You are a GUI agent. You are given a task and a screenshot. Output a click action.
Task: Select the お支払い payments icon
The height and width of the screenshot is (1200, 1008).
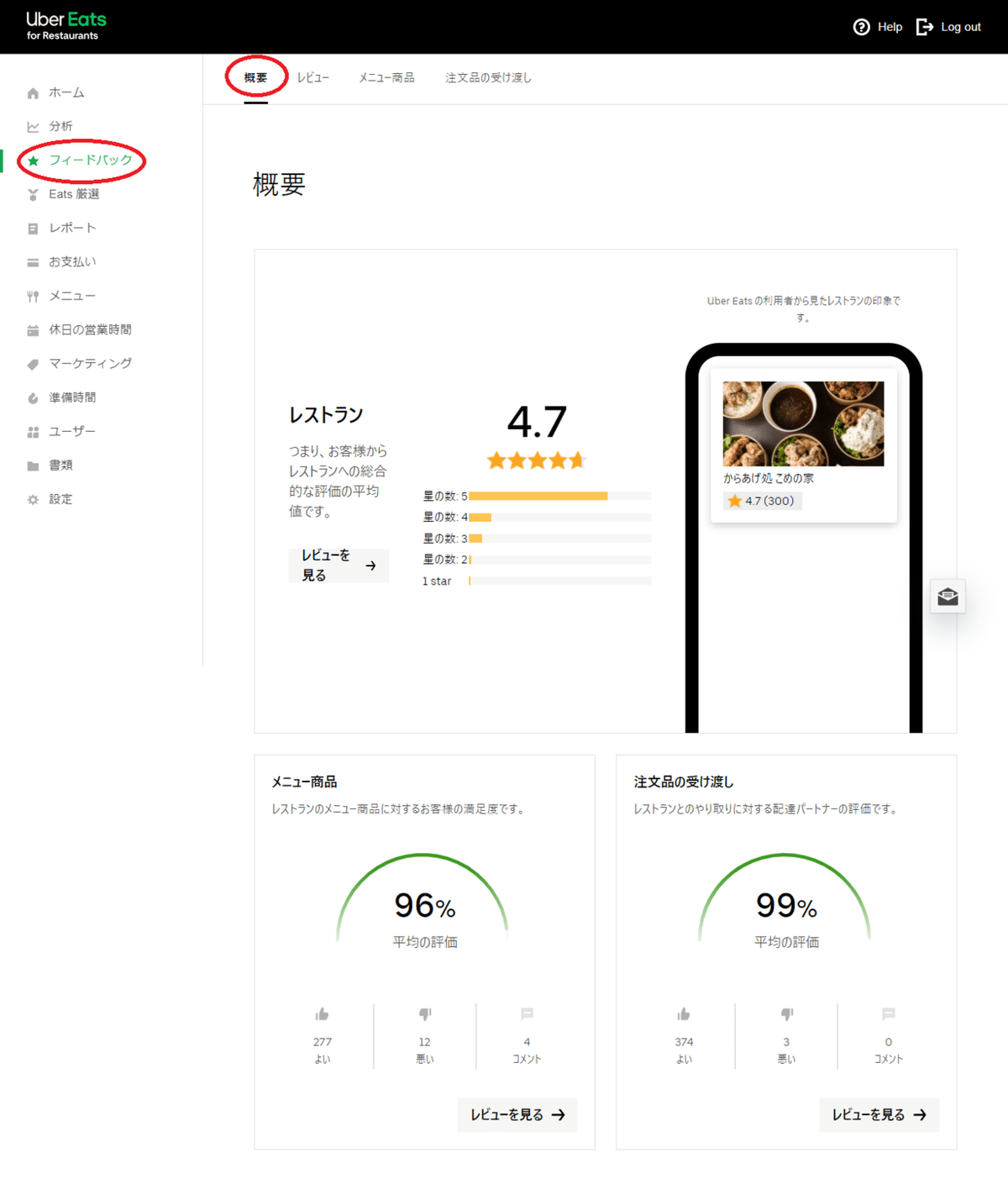click(32, 261)
